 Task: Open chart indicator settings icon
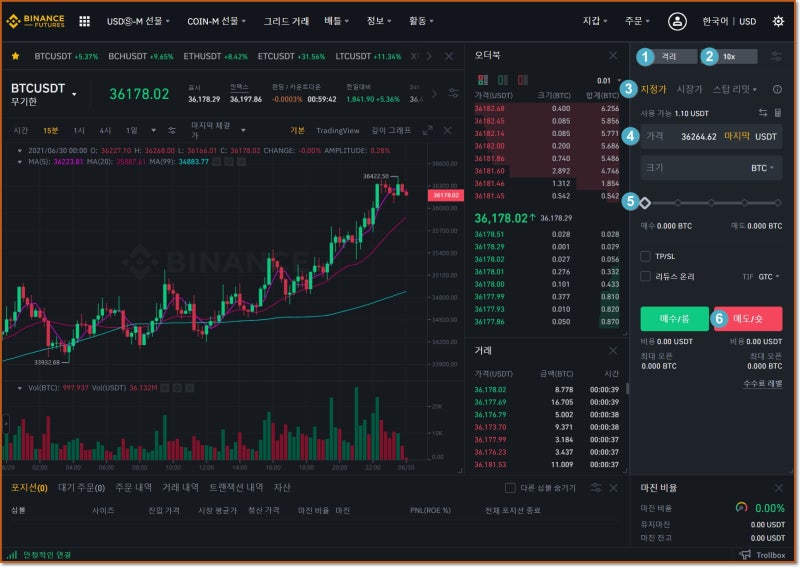(x=172, y=131)
